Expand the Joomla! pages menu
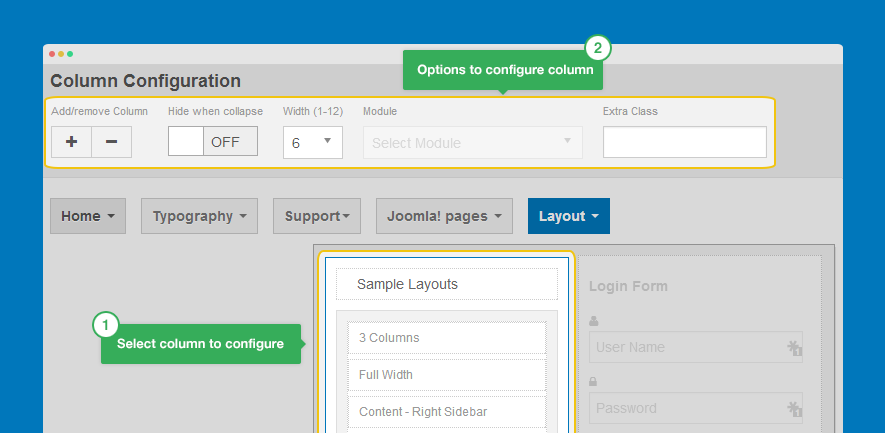 pyautogui.click(x=444, y=216)
